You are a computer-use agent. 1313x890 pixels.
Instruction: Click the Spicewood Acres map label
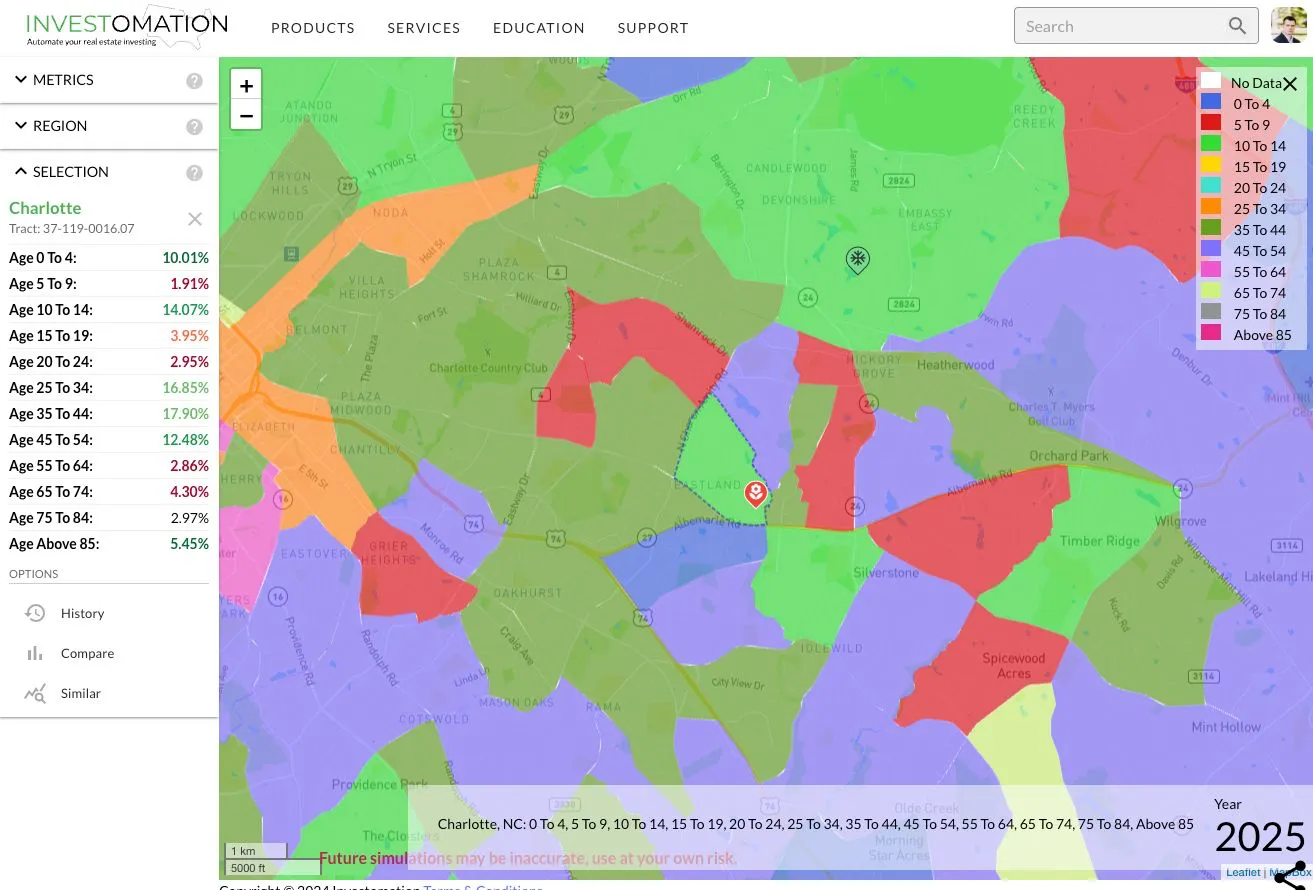[1013, 666]
